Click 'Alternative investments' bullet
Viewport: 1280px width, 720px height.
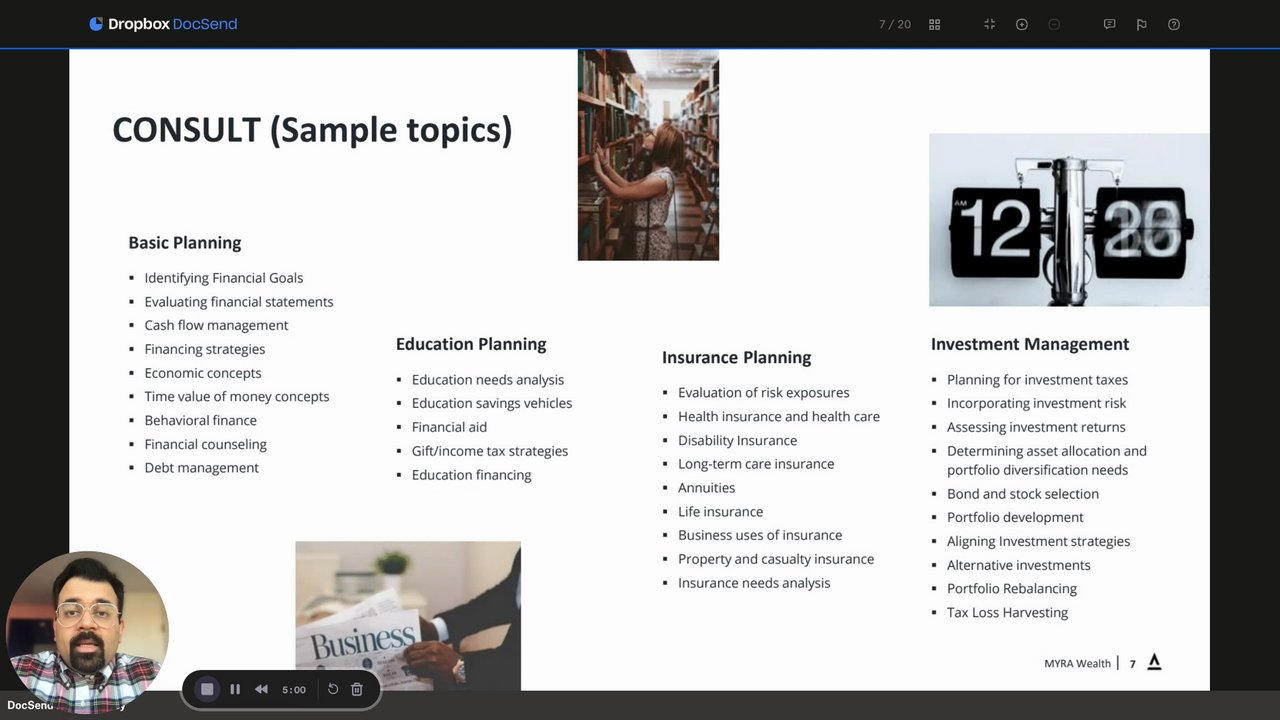(1019, 565)
